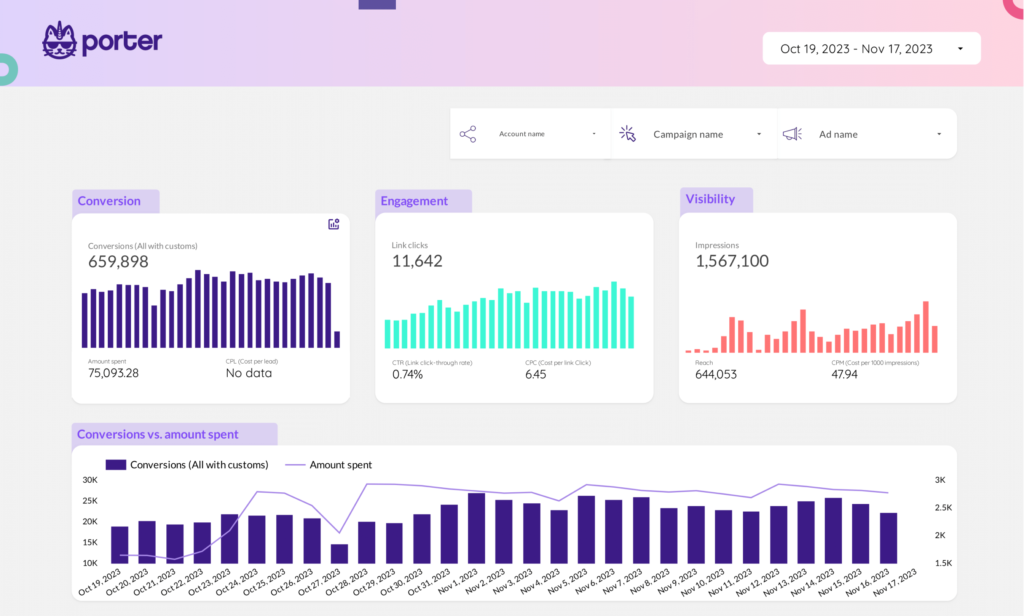Expand the Campaign name filter dropdown
This screenshot has height=616, width=1024.
759,134
